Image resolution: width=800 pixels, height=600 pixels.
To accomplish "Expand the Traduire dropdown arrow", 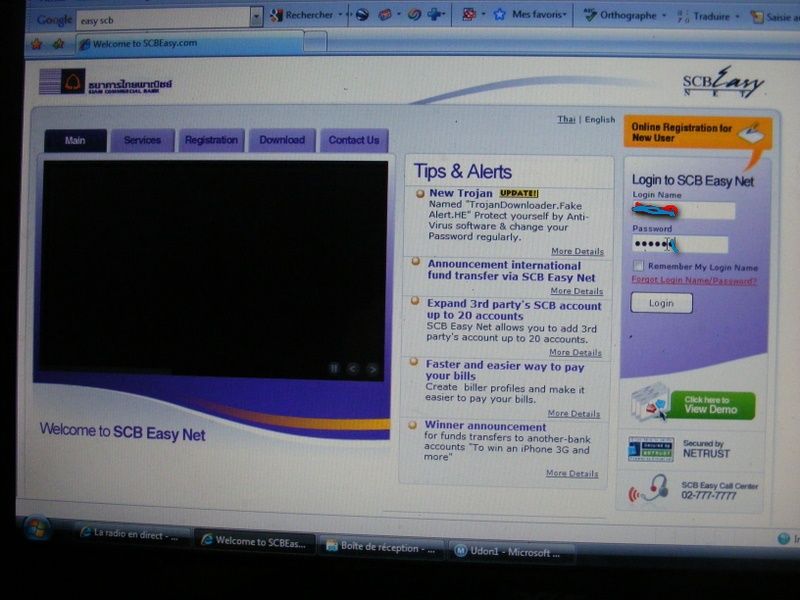I will tap(737, 17).
